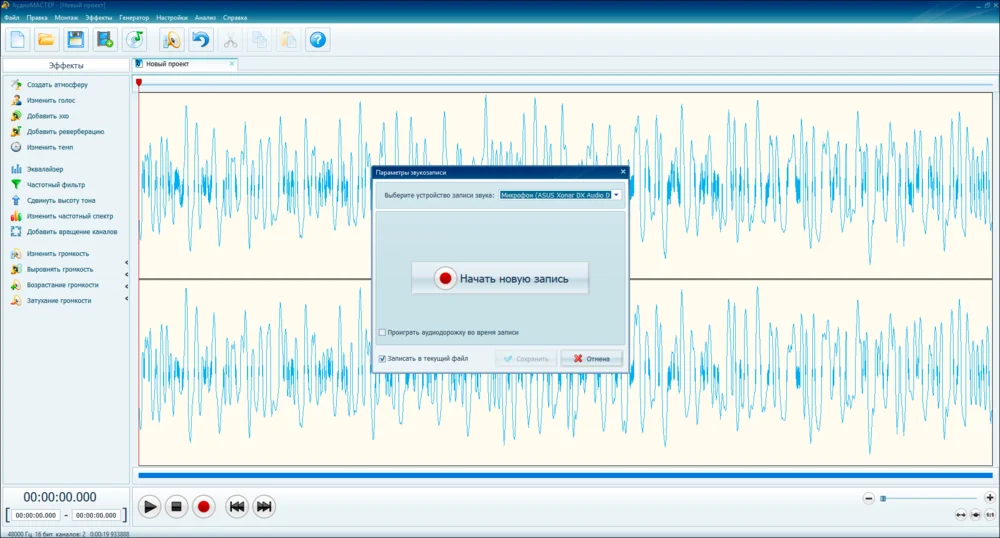Screen dimensions: 1000x538
Task: Open the recording device dropdown list
Action: 617,195
